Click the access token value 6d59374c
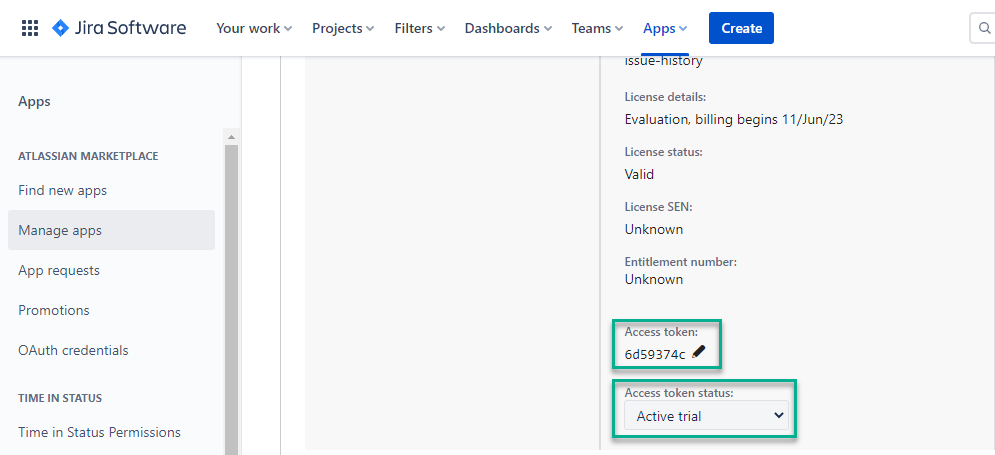 point(655,354)
